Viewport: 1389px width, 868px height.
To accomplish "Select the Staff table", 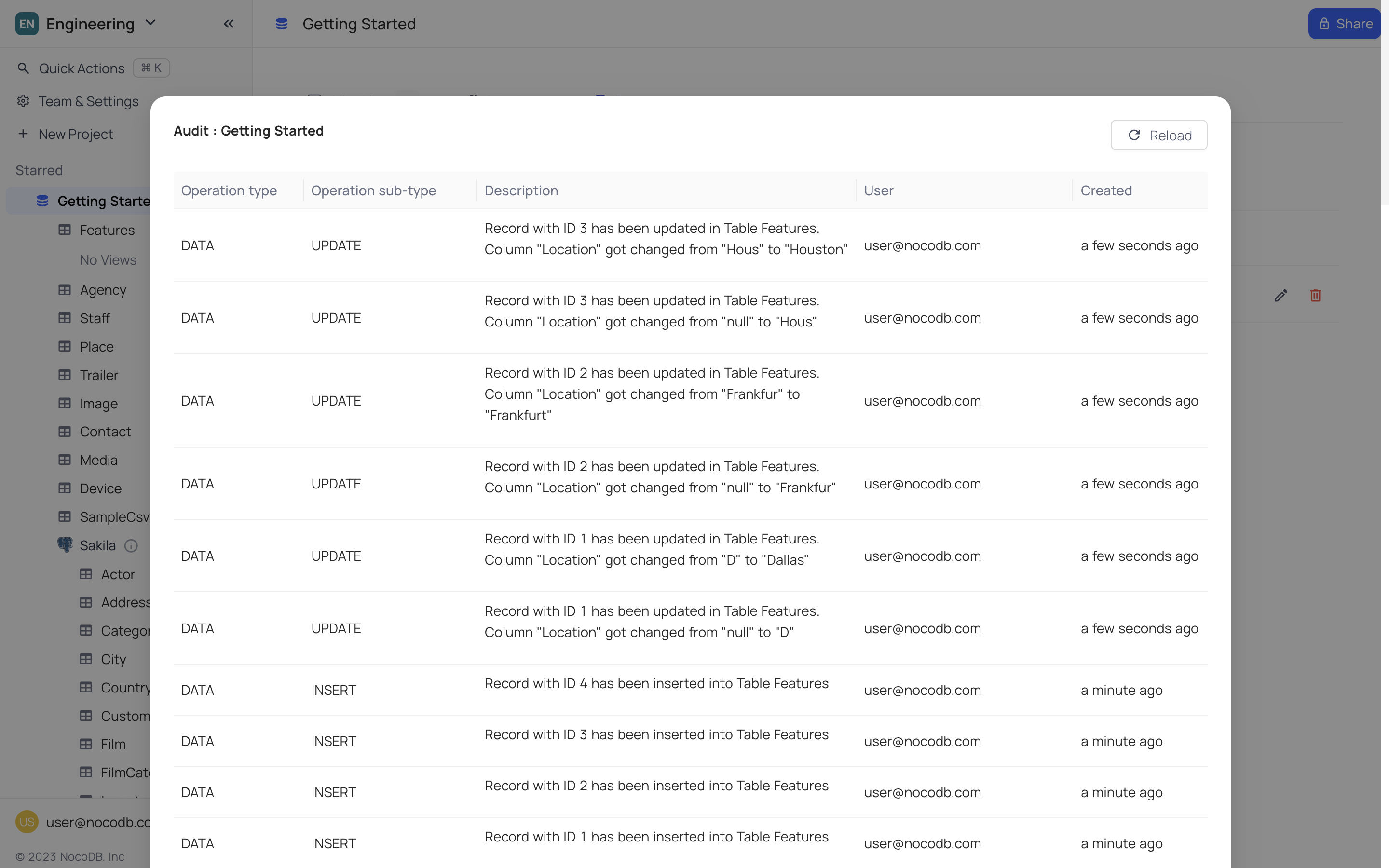I will click(x=95, y=318).
